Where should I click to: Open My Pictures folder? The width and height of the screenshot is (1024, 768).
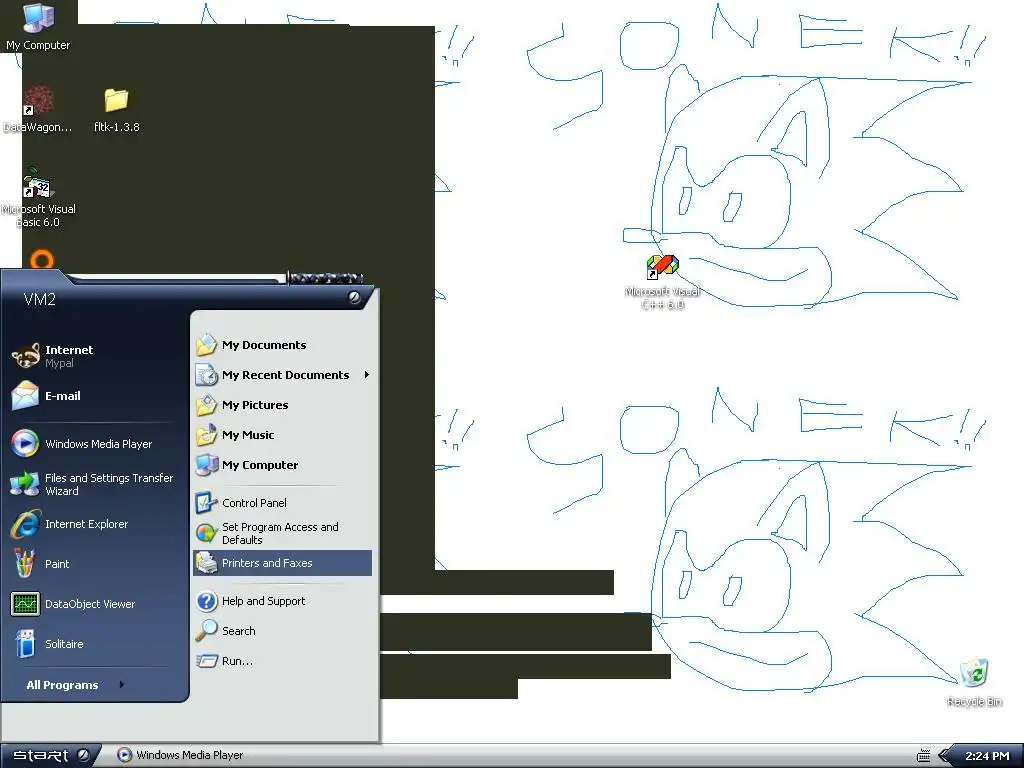coord(282,405)
